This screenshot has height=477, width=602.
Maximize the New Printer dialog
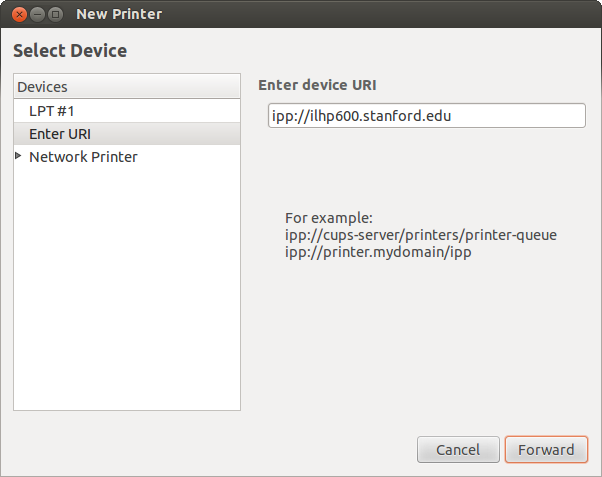tap(55, 15)
